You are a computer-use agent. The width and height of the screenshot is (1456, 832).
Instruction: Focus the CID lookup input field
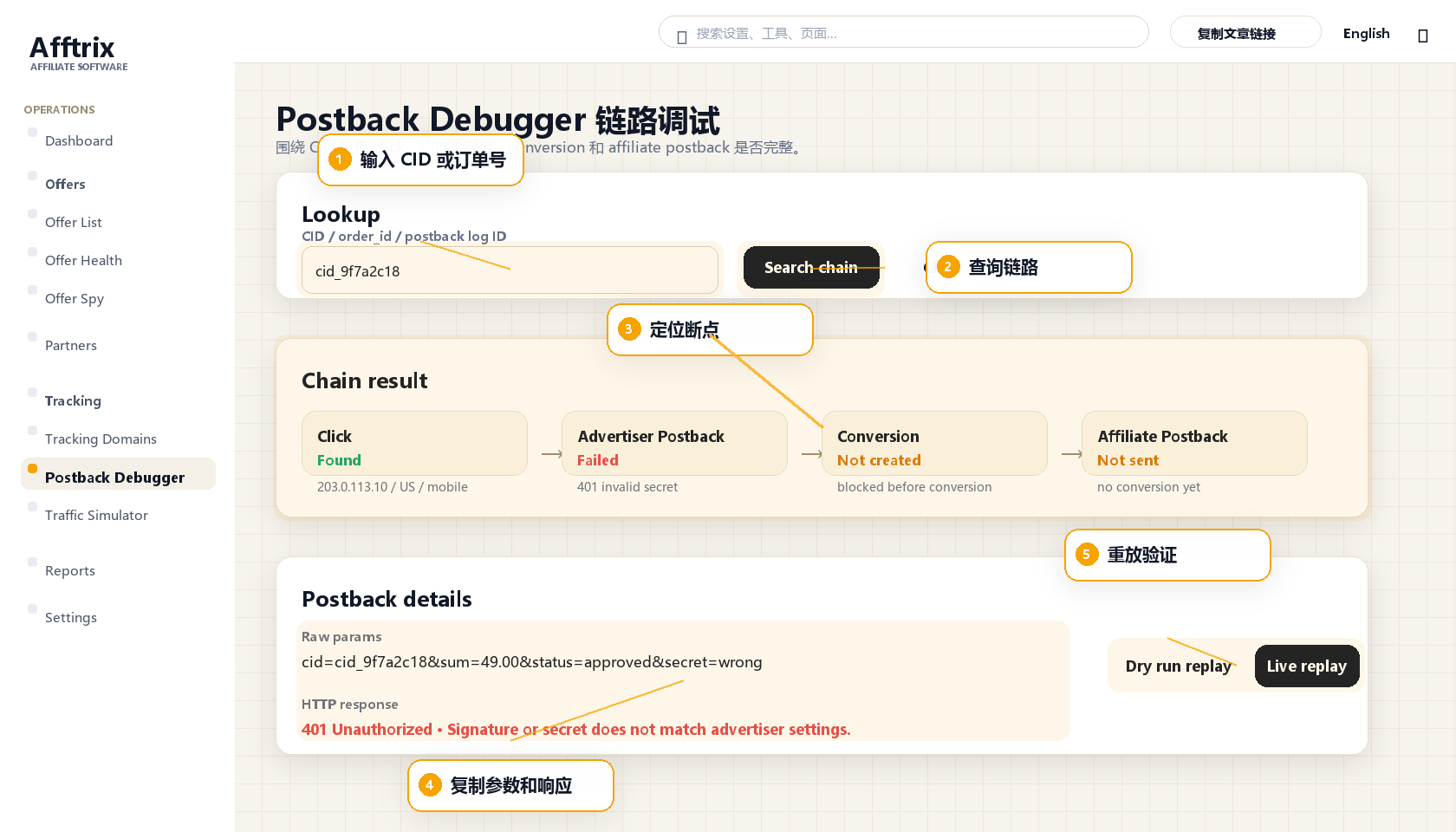[x=510, y=270]
